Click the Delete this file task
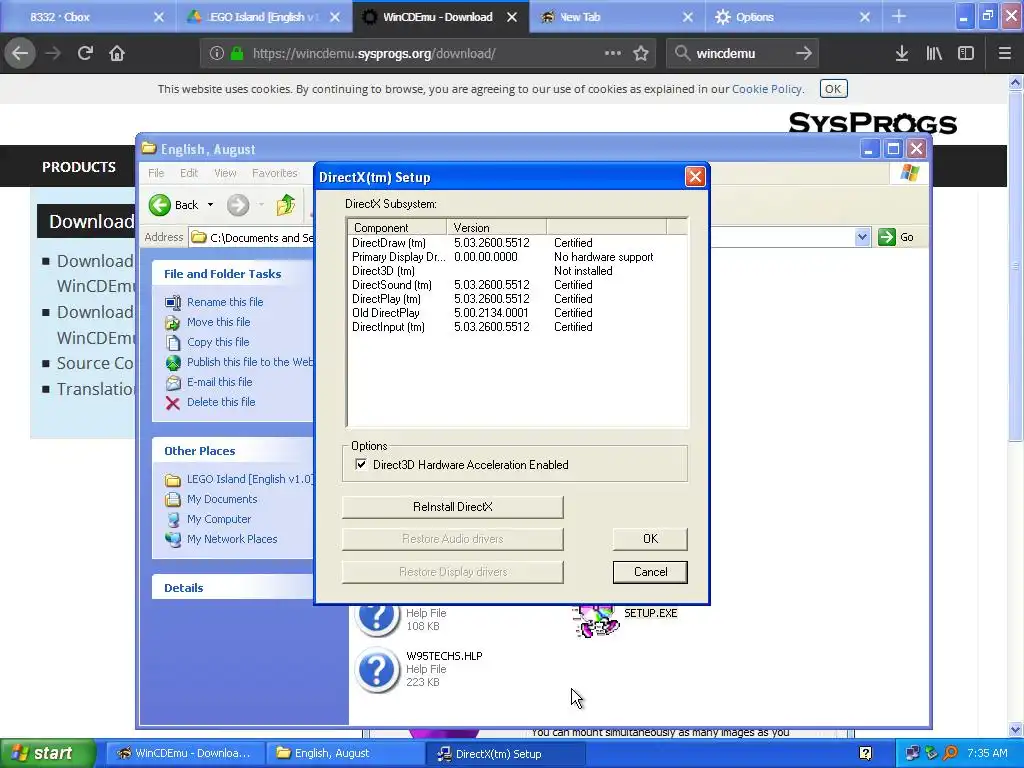Viewport: 1024px width, 768px height. (x=221, y=402)
